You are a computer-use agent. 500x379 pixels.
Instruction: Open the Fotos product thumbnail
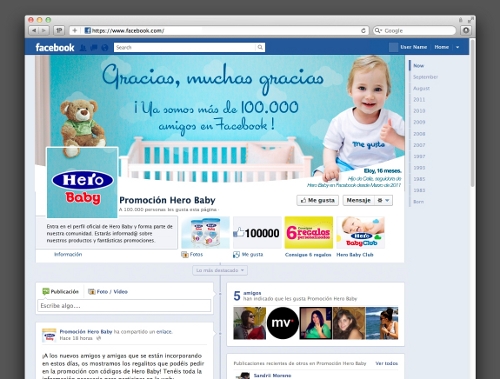pos(205,232)
